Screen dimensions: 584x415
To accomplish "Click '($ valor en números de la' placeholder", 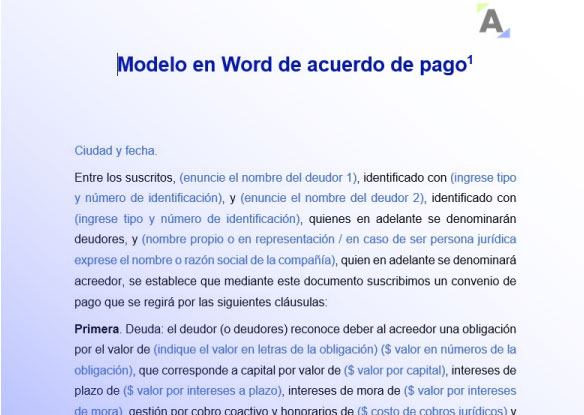I will click(x=448, y=350).
